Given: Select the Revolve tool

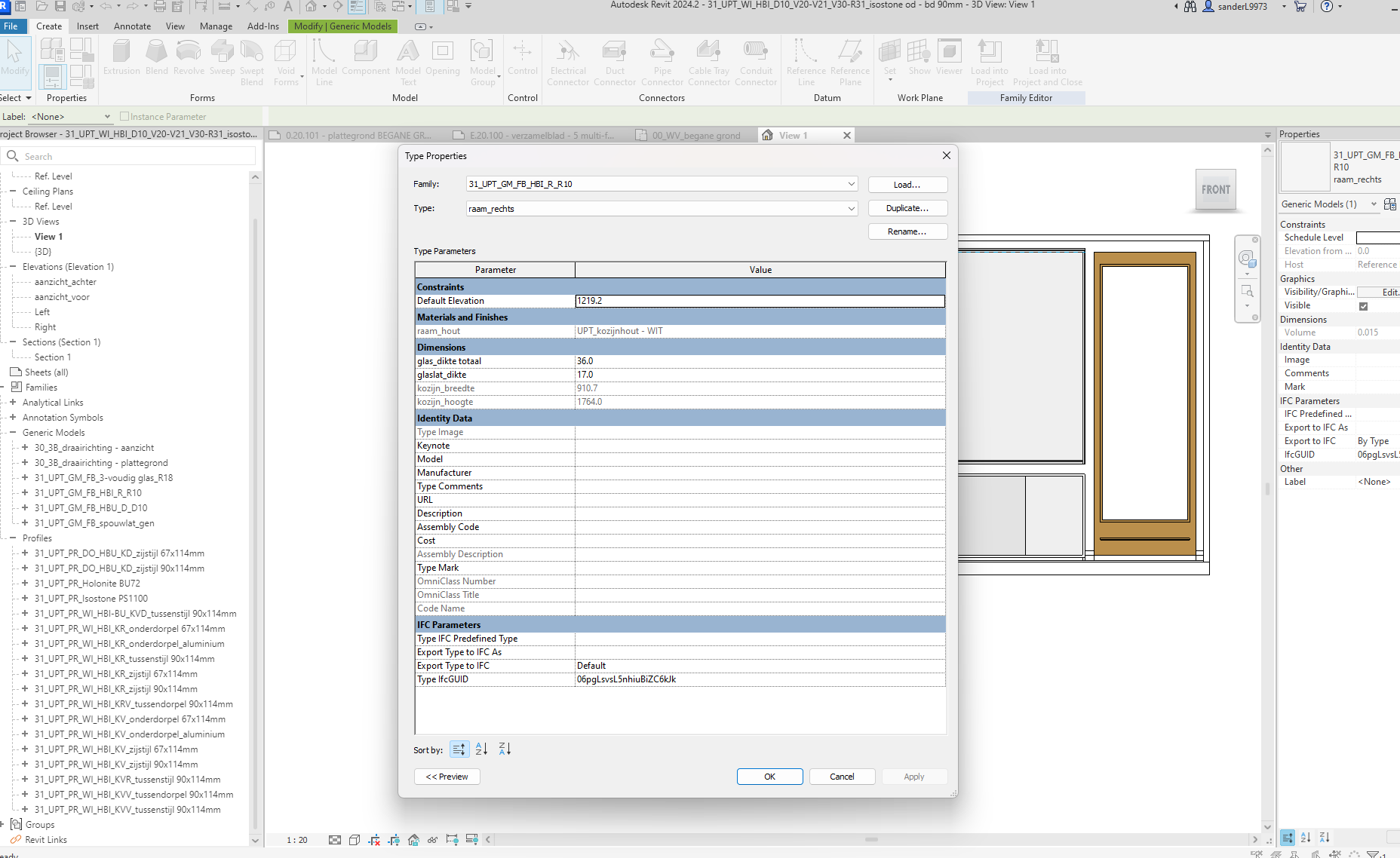Looking at the screenshot, I should [189, 59].
